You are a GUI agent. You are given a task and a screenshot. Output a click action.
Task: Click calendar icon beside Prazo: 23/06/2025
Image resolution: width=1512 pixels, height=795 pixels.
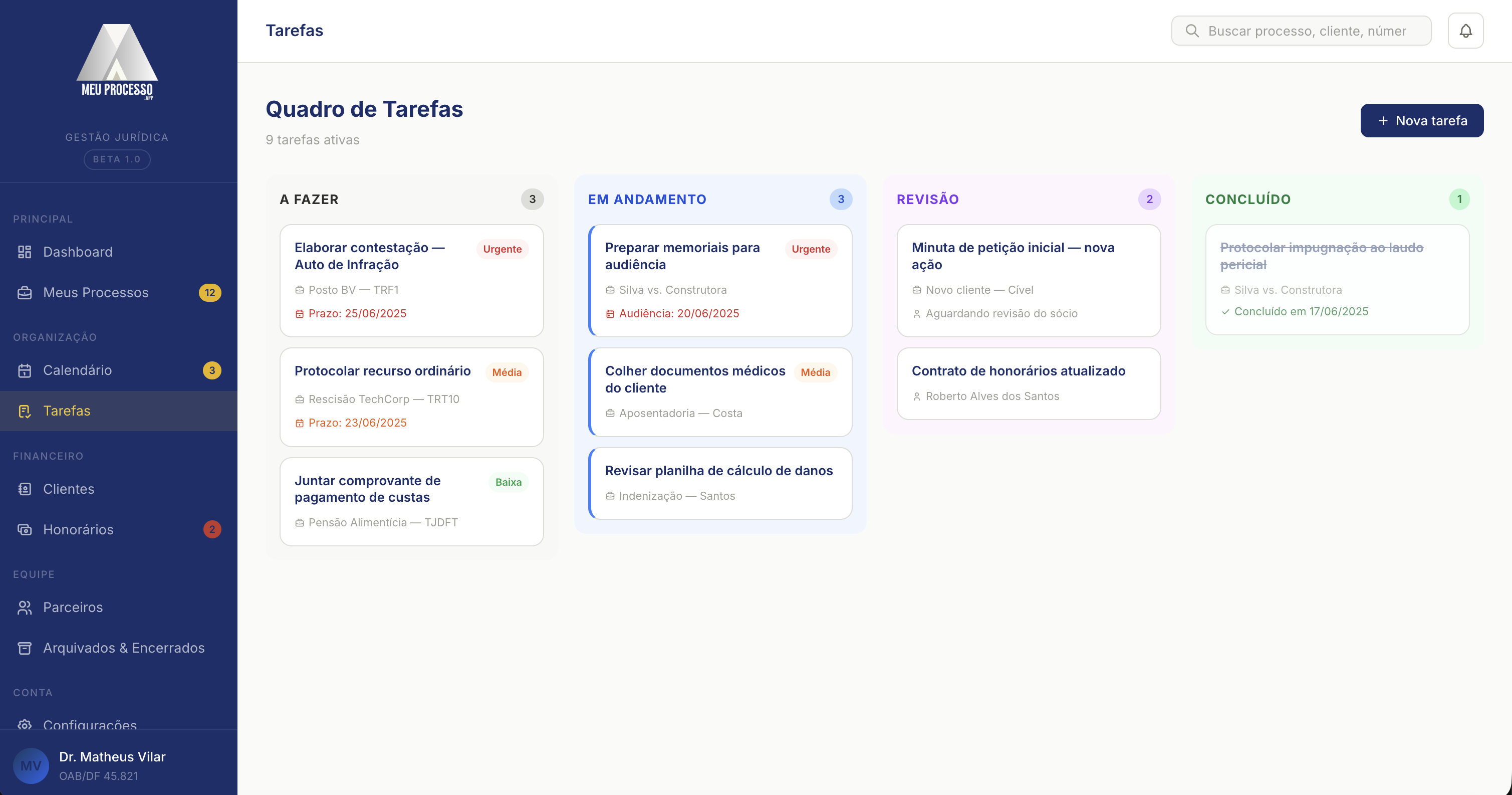coord(300,424)
